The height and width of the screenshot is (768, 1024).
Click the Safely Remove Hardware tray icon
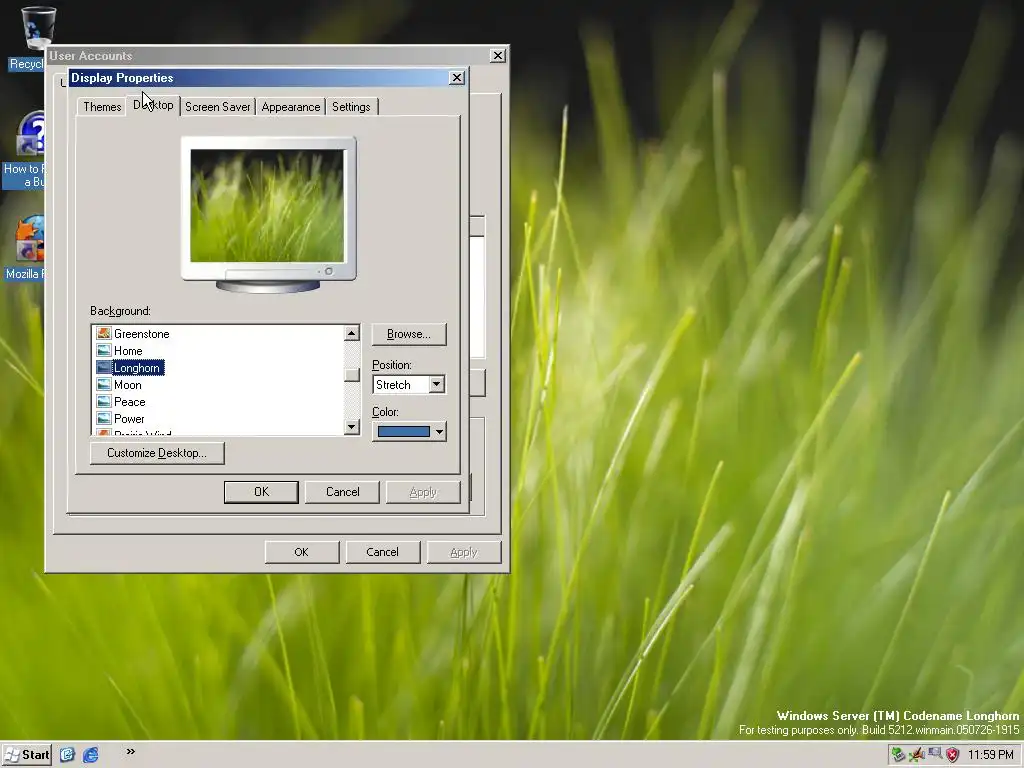click(x=899, y=755)
